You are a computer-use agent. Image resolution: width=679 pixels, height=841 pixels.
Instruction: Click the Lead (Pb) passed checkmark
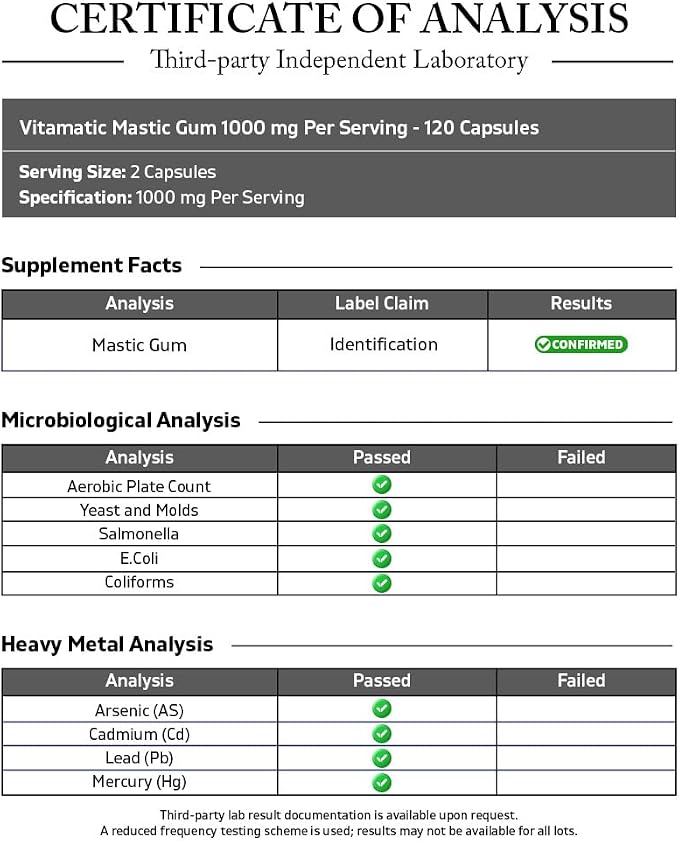(x=382, y=758)
